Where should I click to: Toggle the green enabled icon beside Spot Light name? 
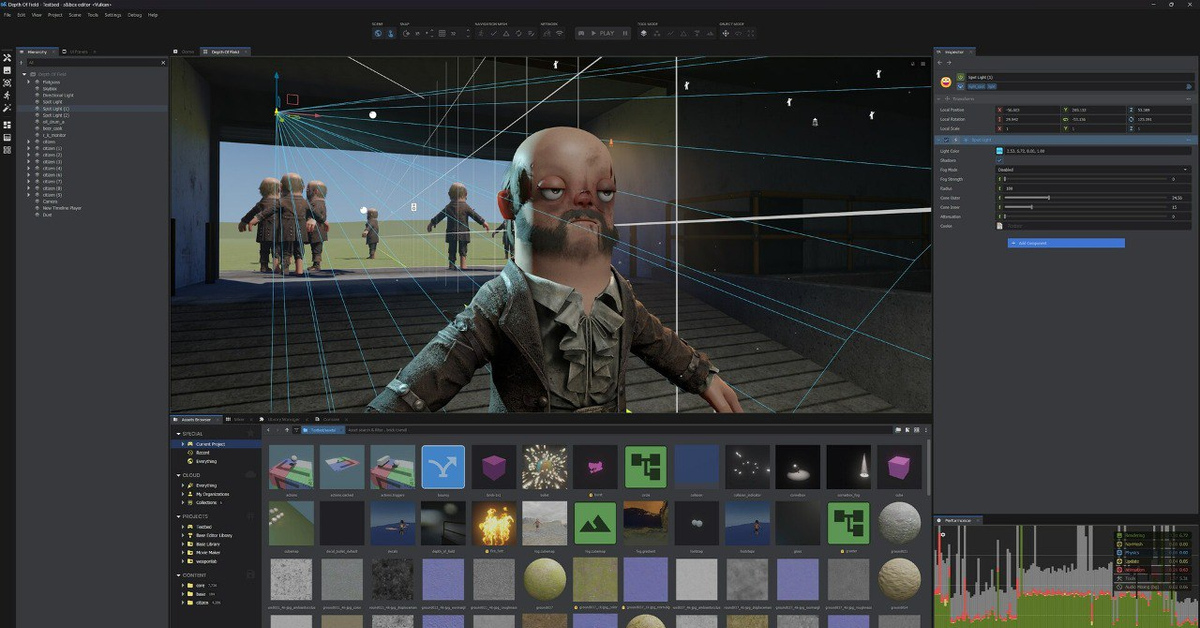[961, 77]
